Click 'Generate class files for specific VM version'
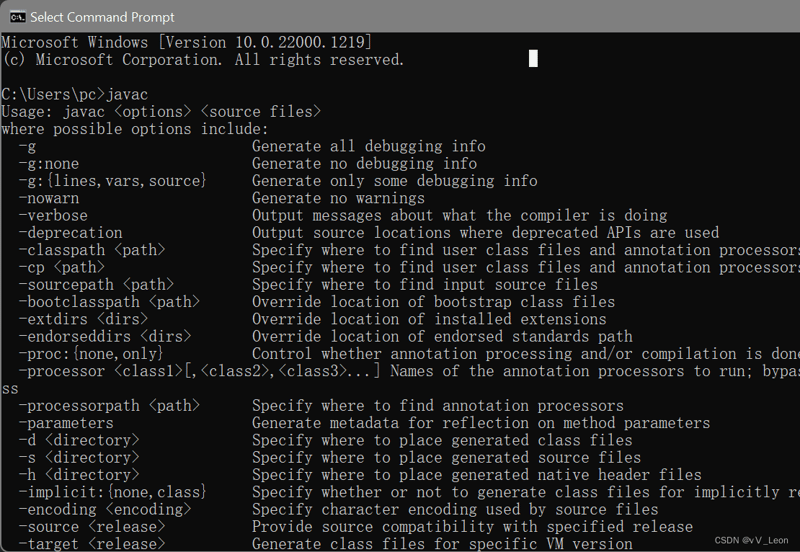 click(442, 544)
